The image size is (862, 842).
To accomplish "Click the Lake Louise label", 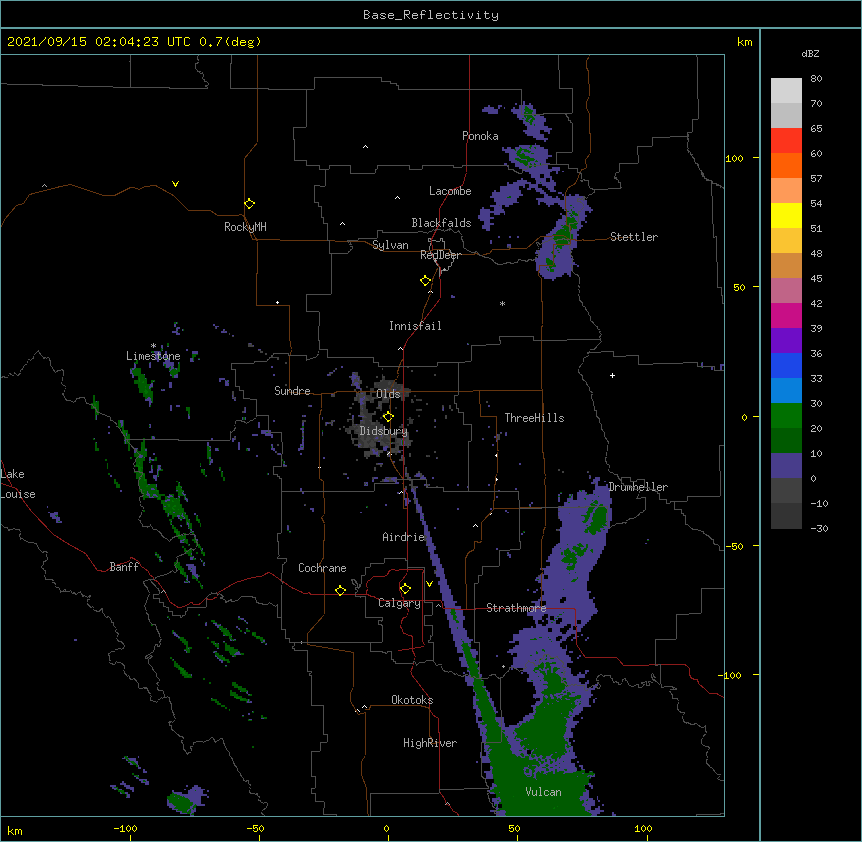I will point(18,484).
